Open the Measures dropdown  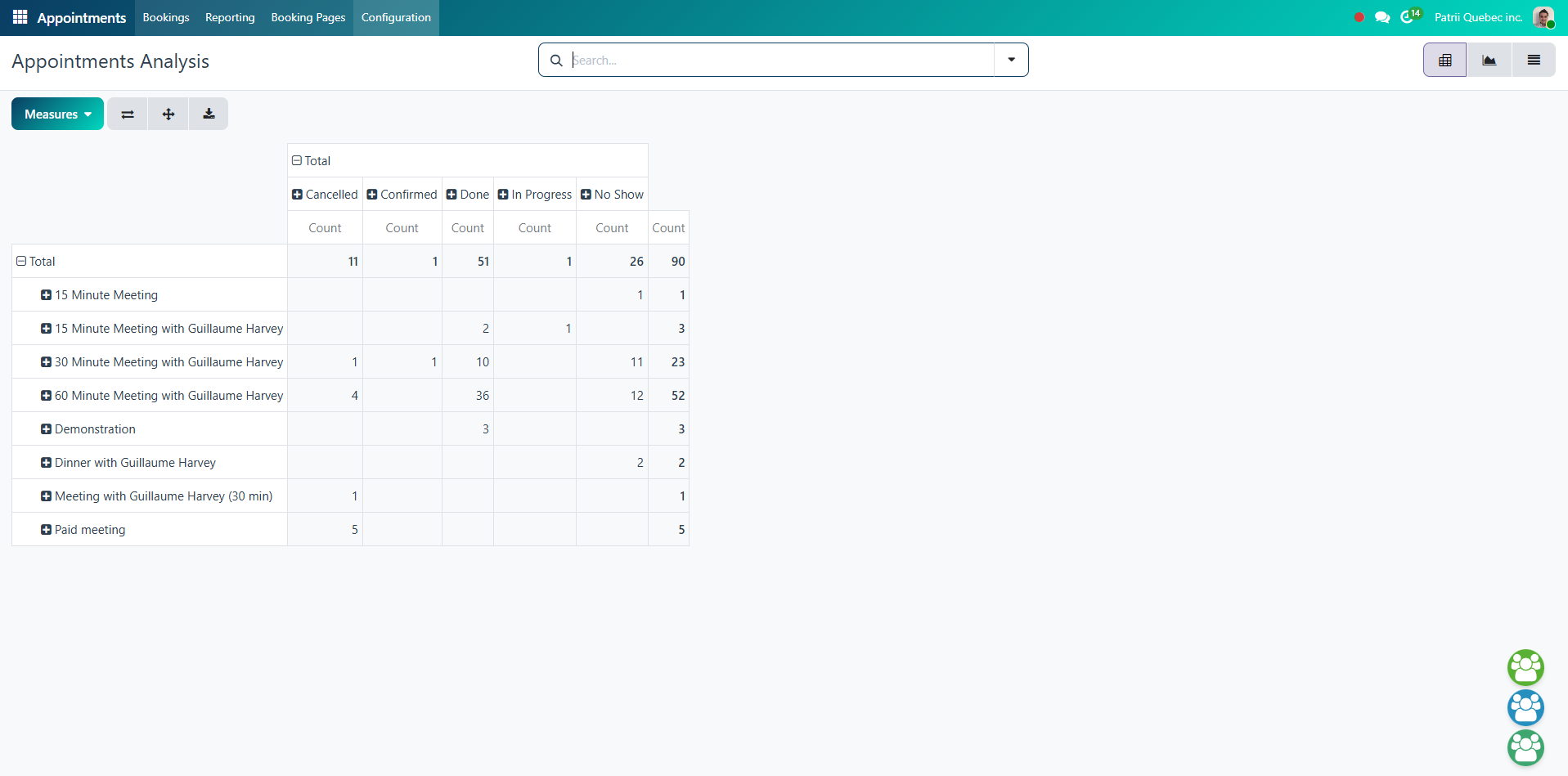click(57, 114)
